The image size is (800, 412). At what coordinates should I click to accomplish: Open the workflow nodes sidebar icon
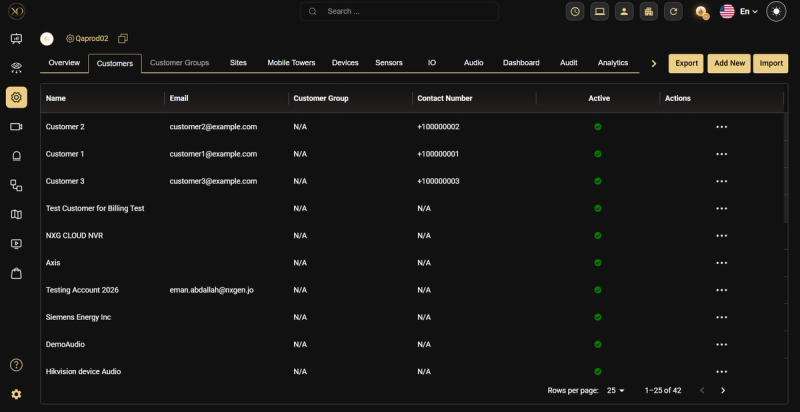16,185
